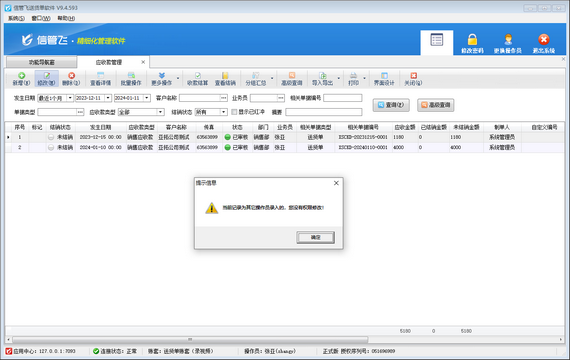The image size is (570, 360).
Task: Click the horizontal scrollbar at the bottom
Action: tap(190, 339)
